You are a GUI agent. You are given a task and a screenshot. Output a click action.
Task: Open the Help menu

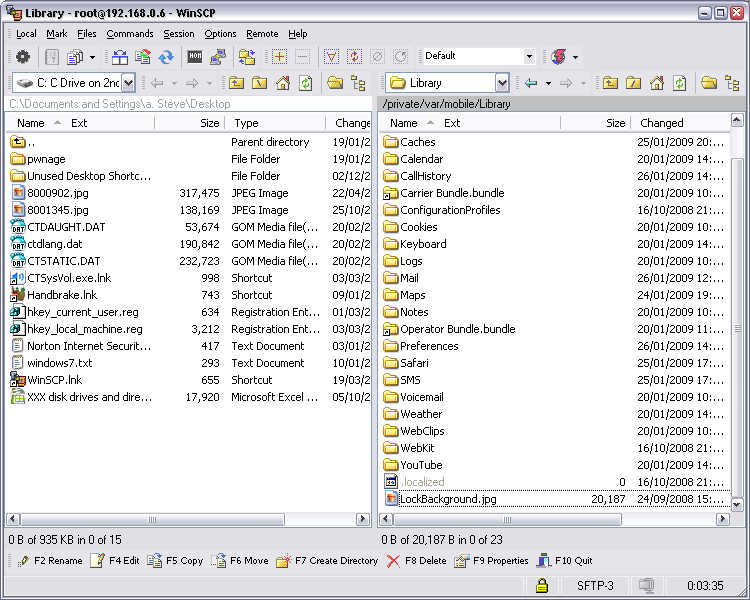click(x=298, y=34)
